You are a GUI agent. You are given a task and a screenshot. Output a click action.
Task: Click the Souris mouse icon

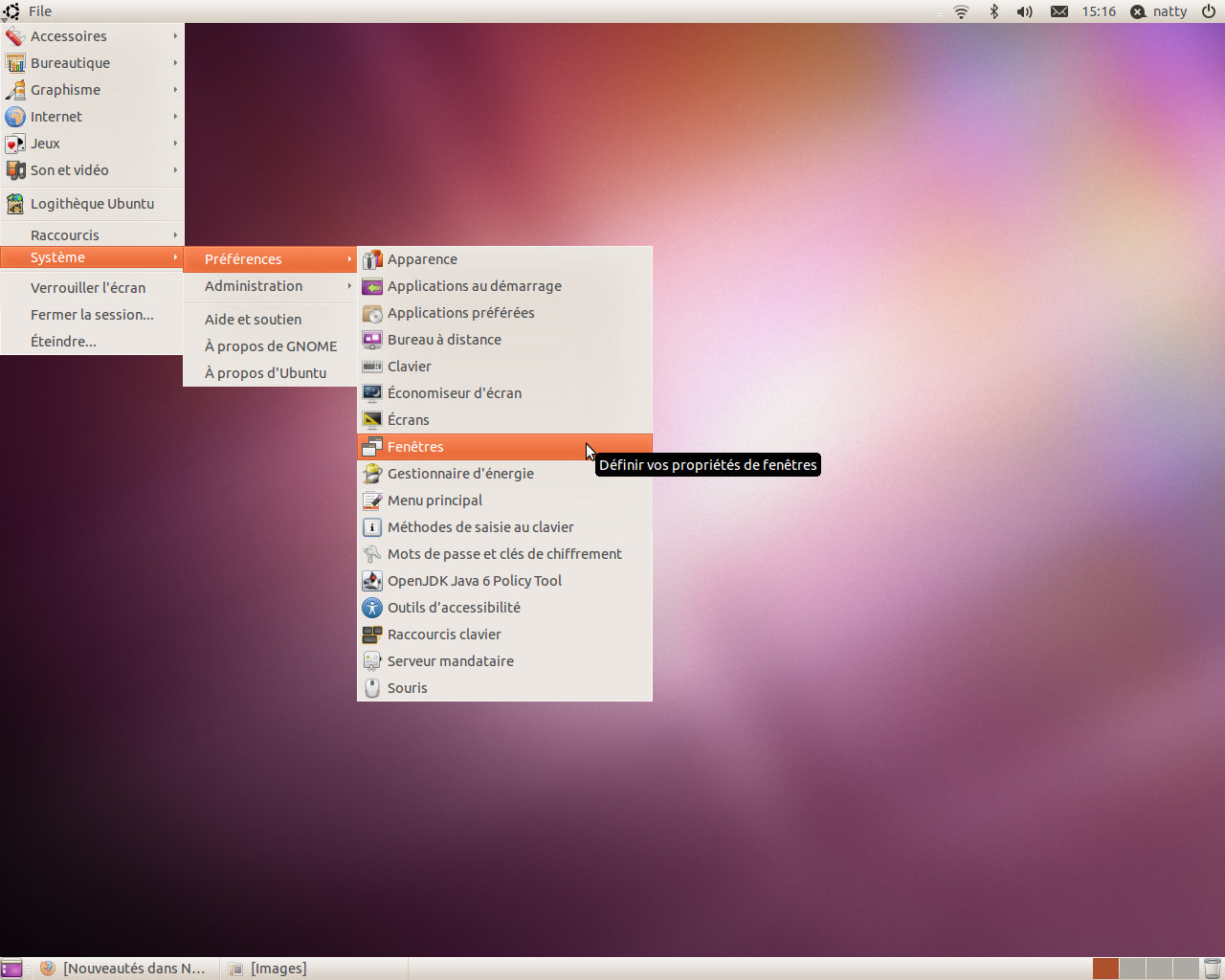(372, 688)
